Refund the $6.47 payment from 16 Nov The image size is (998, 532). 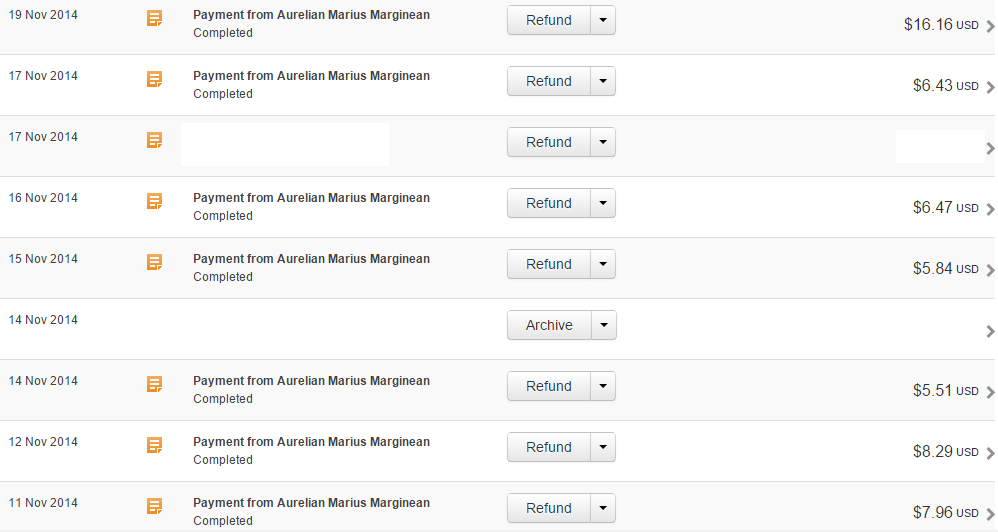[x=549, y=203]
